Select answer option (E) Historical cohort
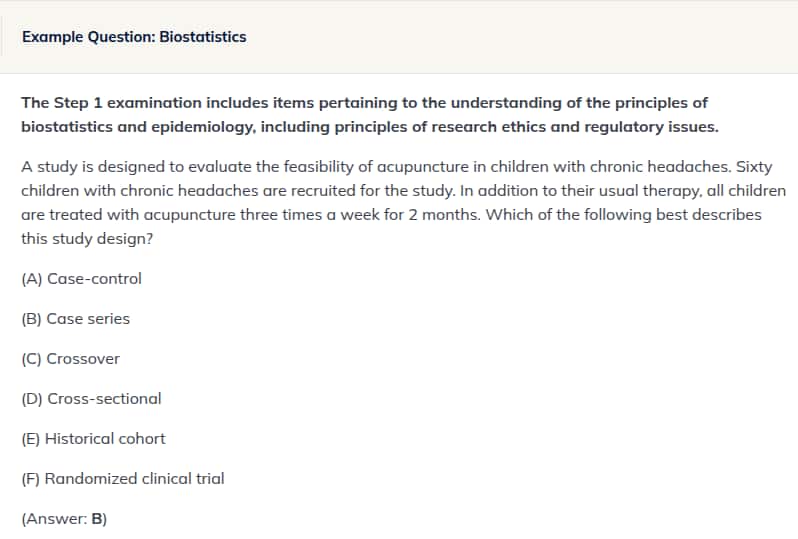798x539 pixels. 93,439
